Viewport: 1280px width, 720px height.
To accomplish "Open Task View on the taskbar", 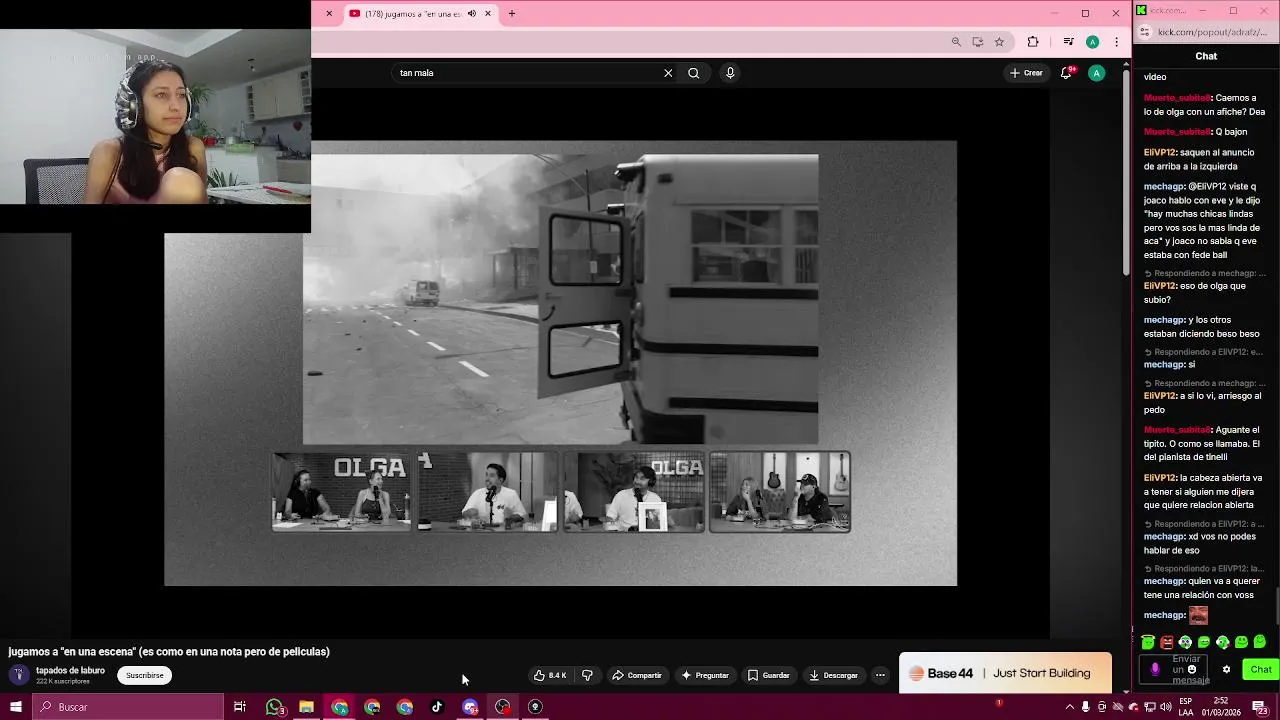I will (240, 707).
